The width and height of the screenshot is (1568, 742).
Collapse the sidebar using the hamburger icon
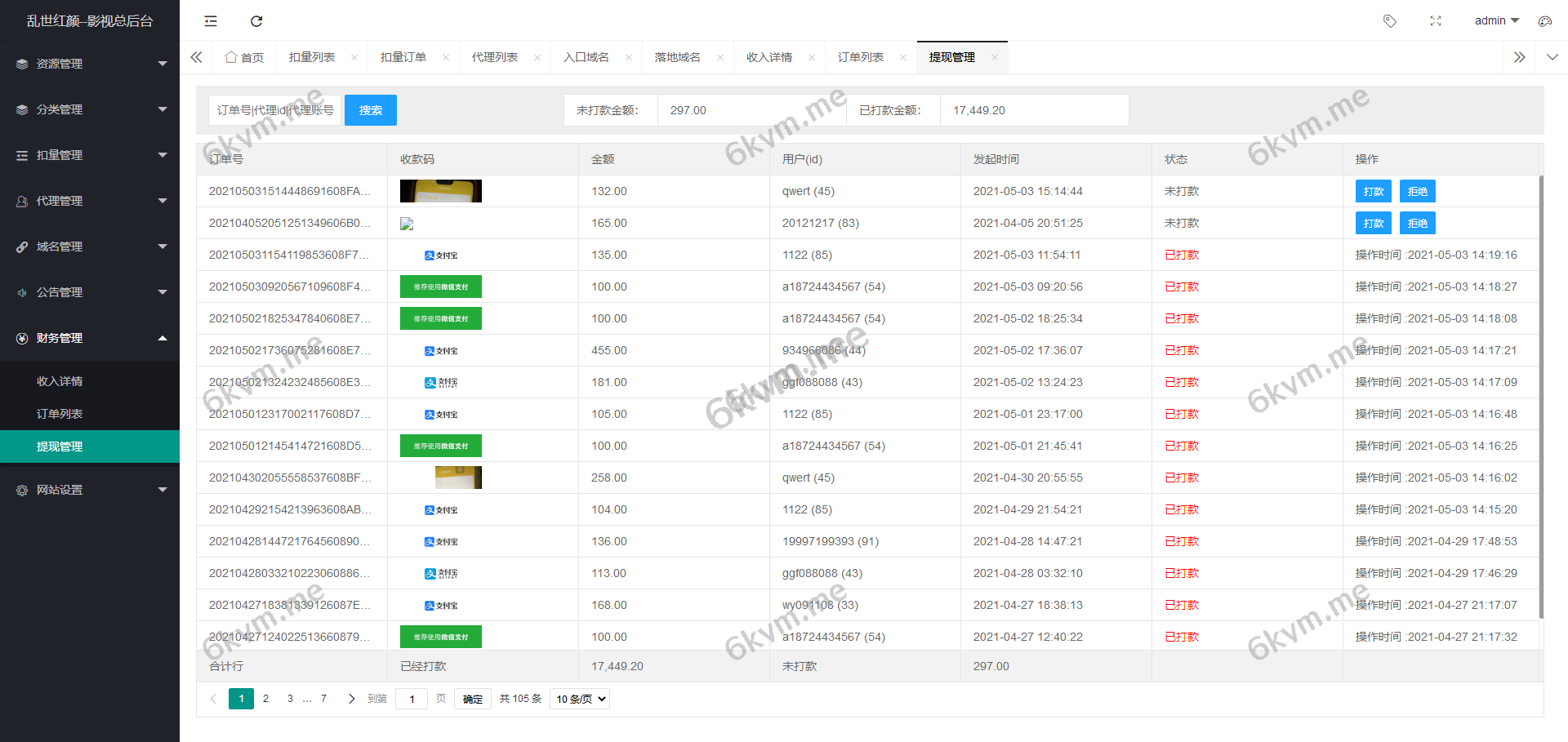coord(210,20)
